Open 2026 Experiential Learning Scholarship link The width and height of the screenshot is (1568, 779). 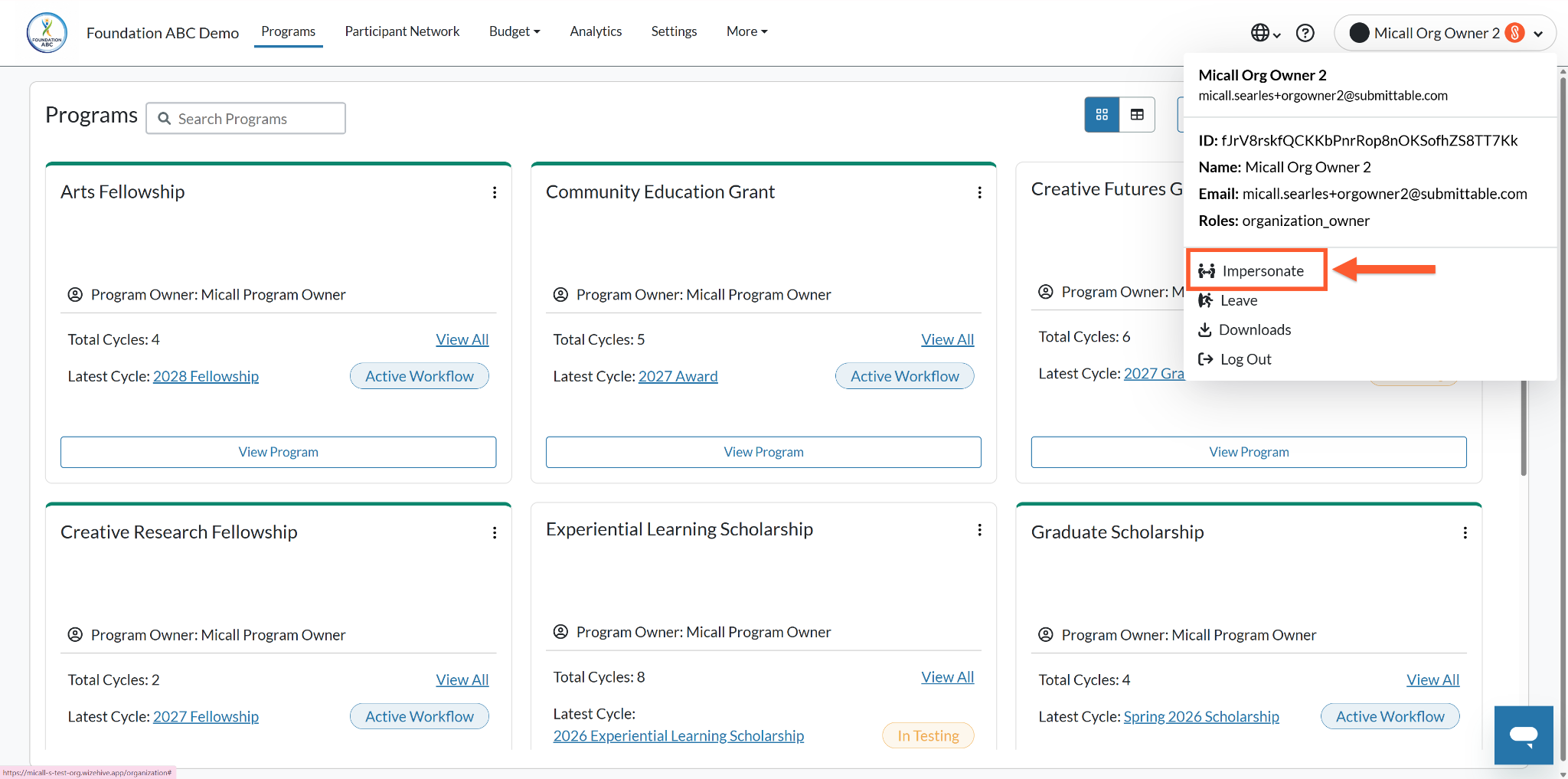pos(678,735)
